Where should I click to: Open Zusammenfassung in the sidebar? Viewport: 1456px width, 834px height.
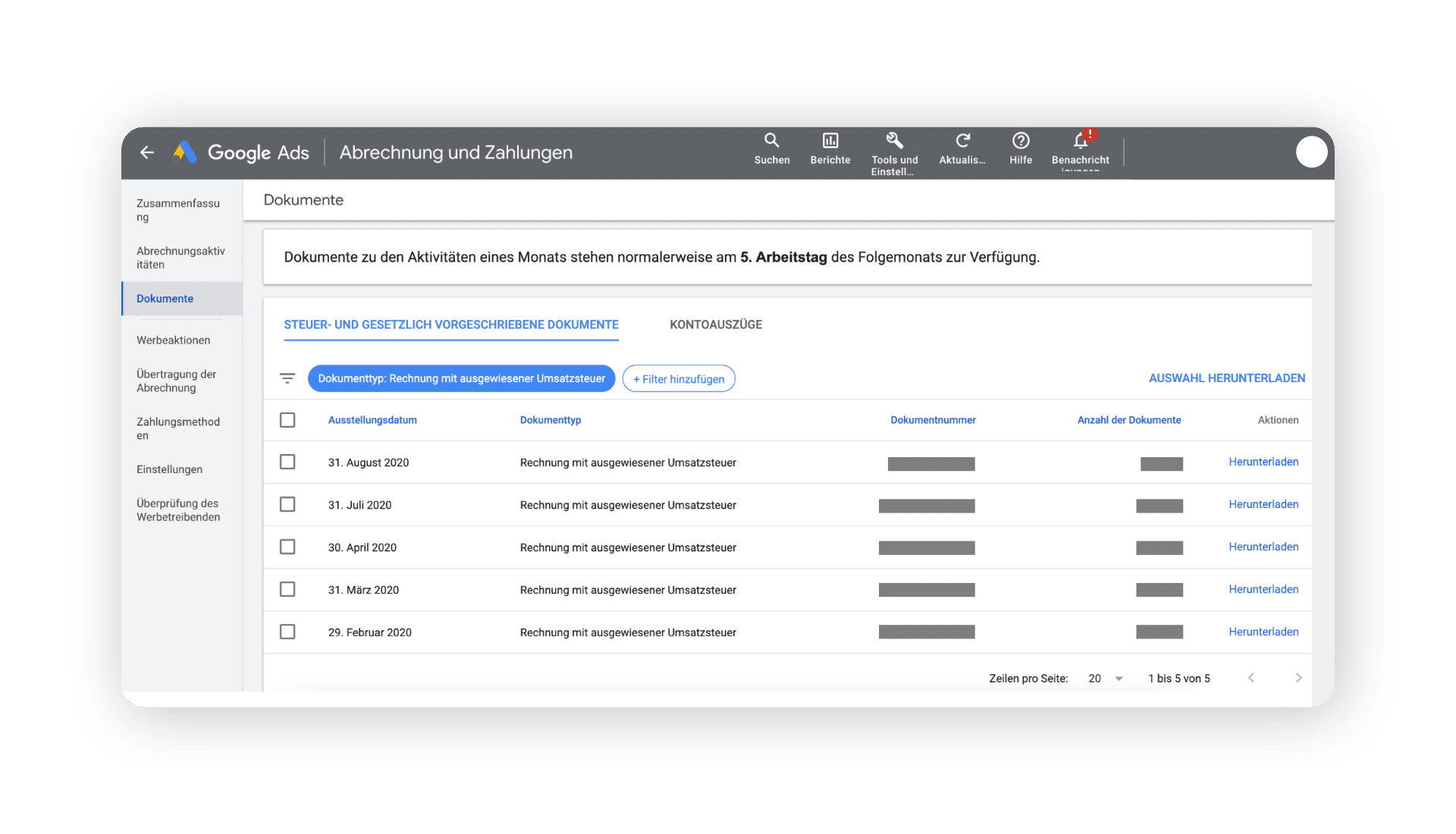[x=179, y=210]
